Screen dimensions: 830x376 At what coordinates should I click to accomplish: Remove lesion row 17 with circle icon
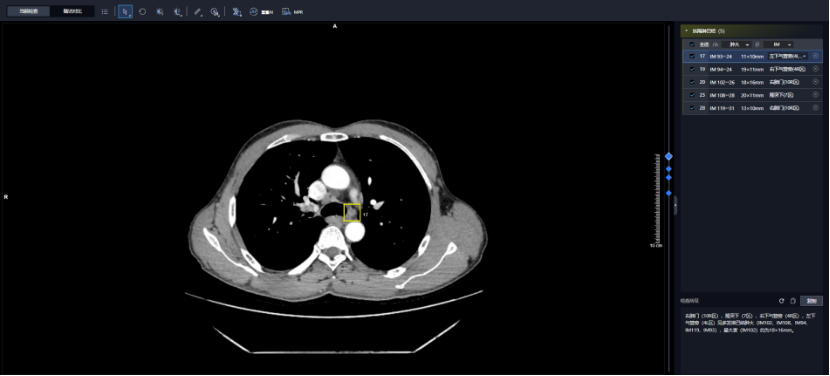click(x=816, y=56)
